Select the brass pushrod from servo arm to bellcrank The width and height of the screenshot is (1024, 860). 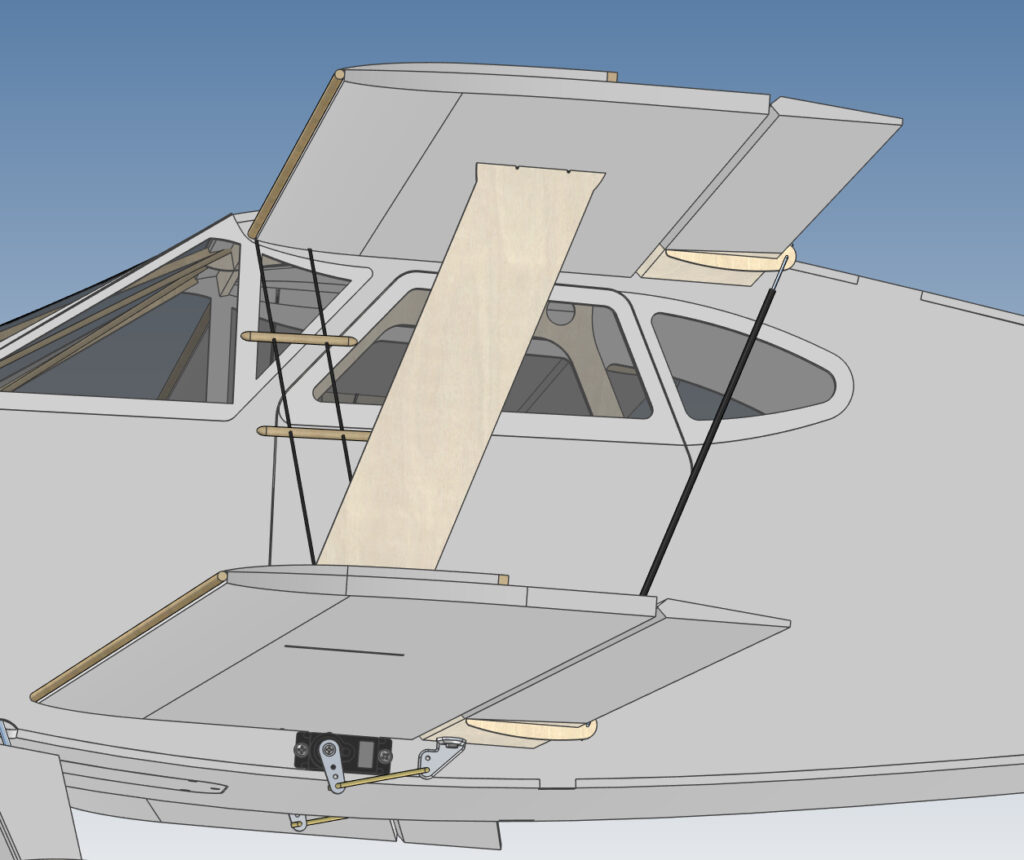[x=383, y=777]
